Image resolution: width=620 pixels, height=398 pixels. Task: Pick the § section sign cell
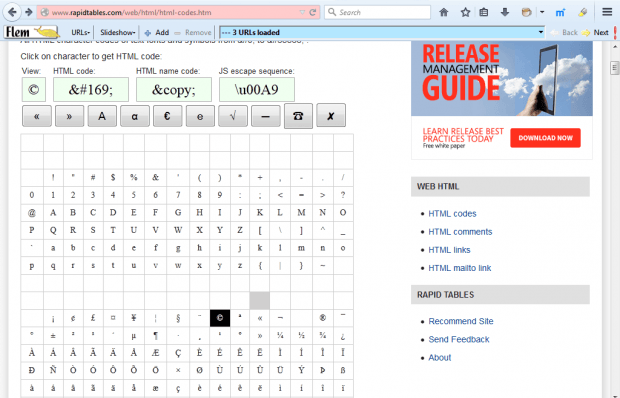pyautogui.click(x=178, y=318)
